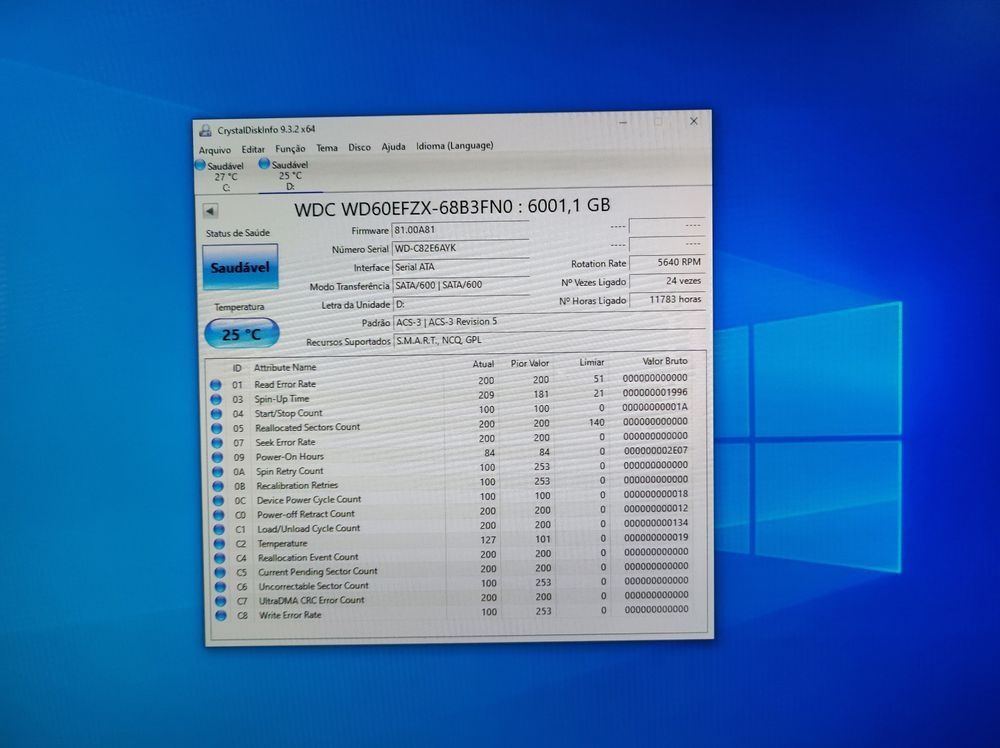
Task: Click the Interface field Serial ATA
Action: pyautogui.click(x=460, y=267)
